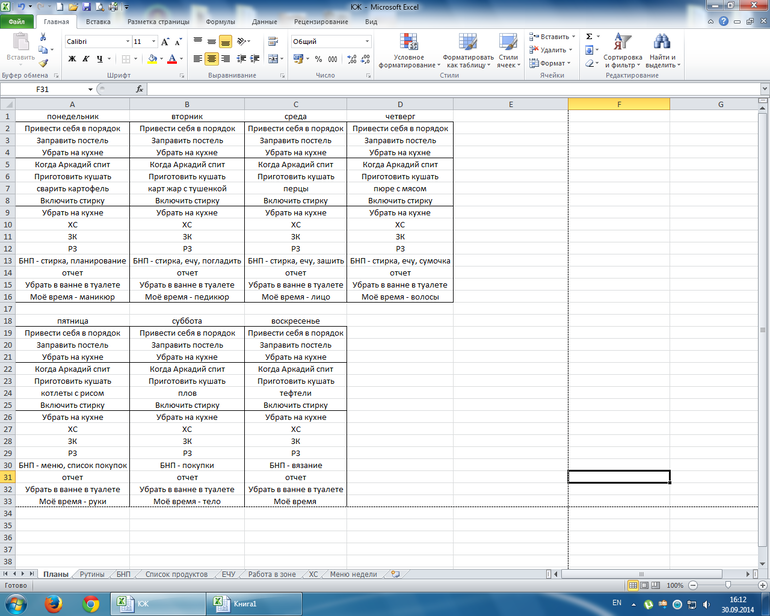Viewport: 770px width, 616px height.
Task: Open the Calibri font name dropdown
Action: pos(127,42)
